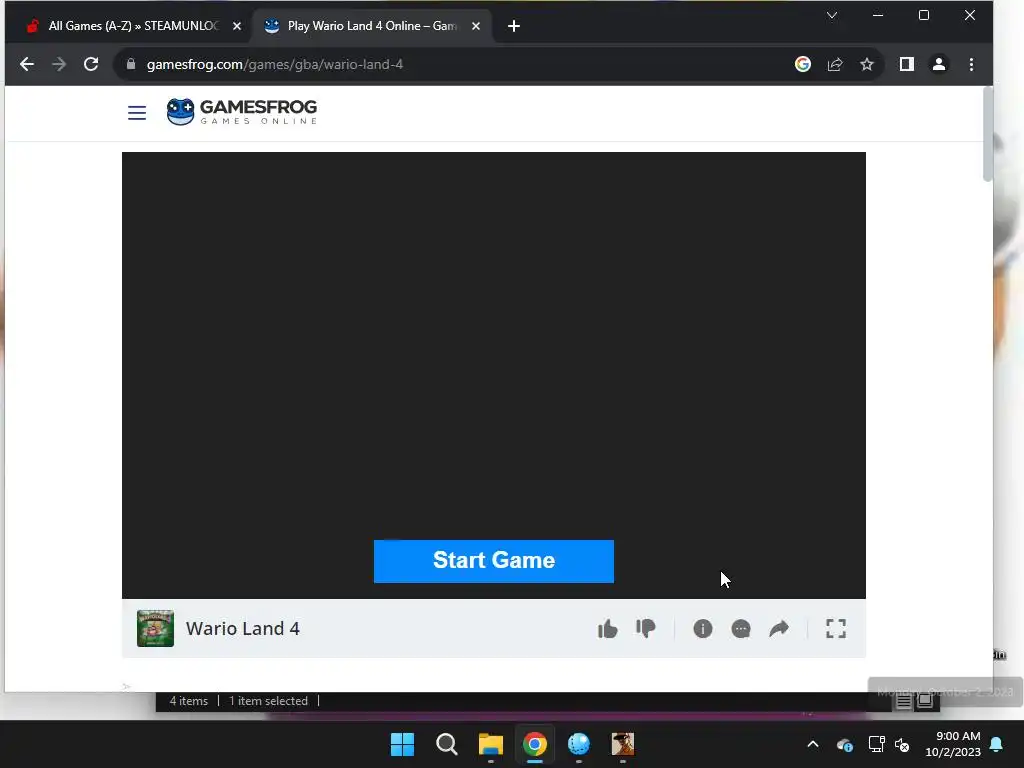Show hidden system tray icons
The image size is (1024, 768).
(x=813, y=744)
